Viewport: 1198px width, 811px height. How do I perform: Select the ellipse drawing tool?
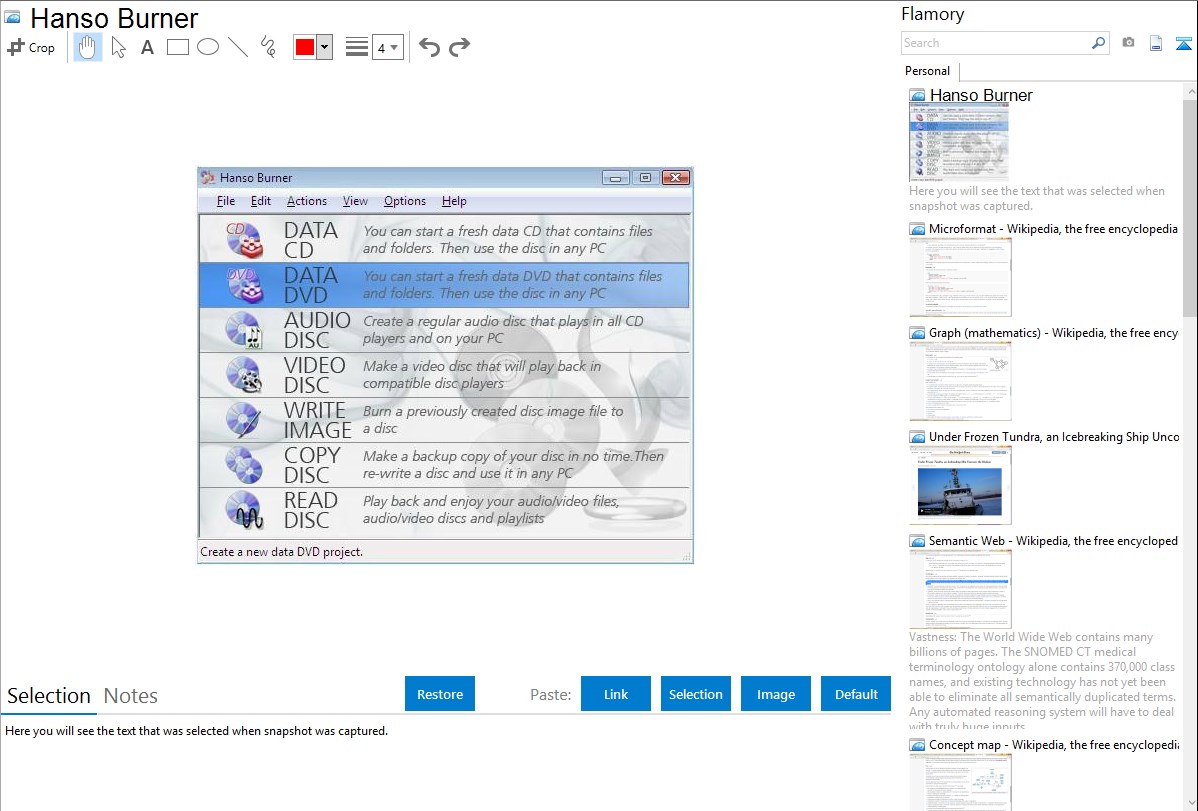coord(208,47)
